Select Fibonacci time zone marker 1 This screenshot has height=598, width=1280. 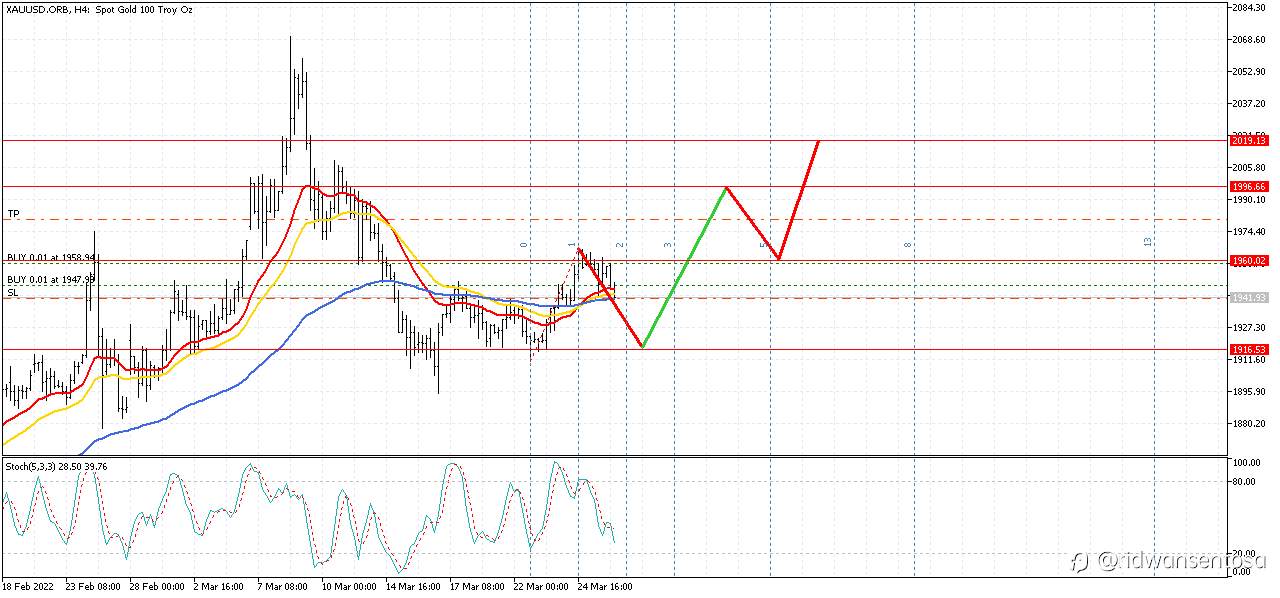click(571, 245)
